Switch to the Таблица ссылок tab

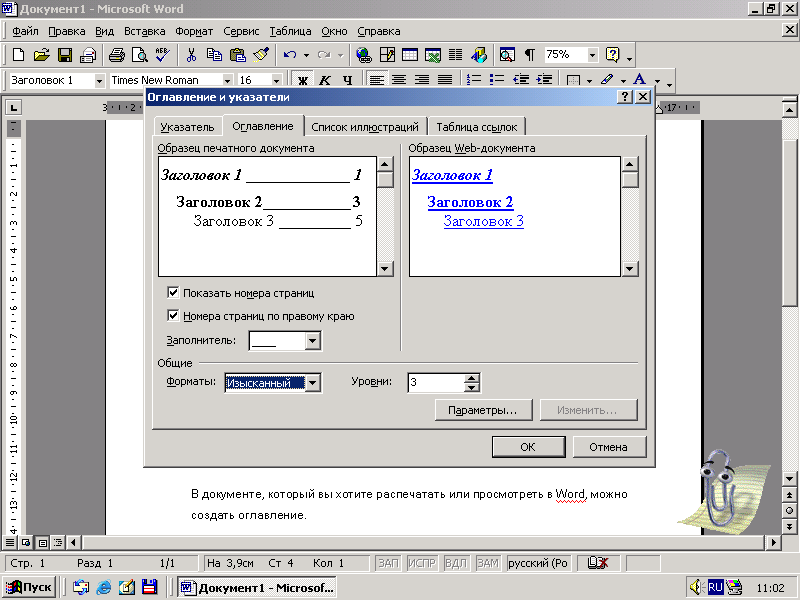pos(477,127)
